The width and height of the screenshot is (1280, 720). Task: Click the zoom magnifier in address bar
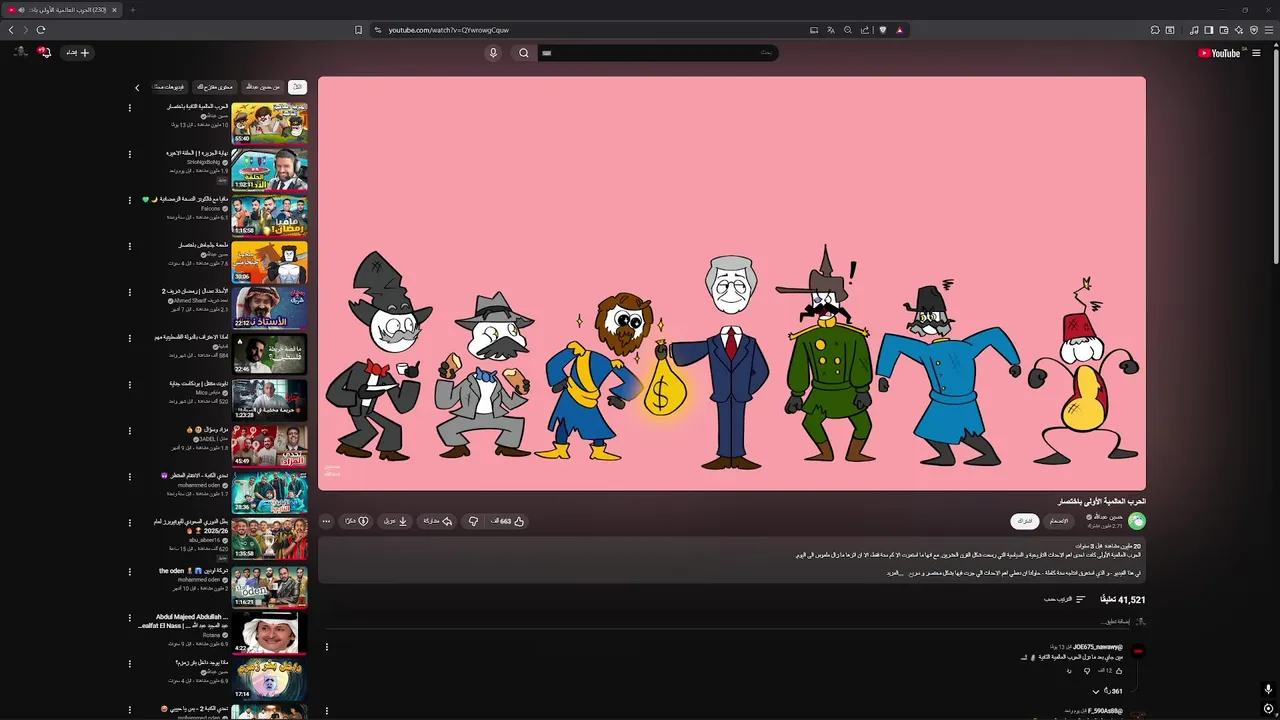click(x=848, y=30)
